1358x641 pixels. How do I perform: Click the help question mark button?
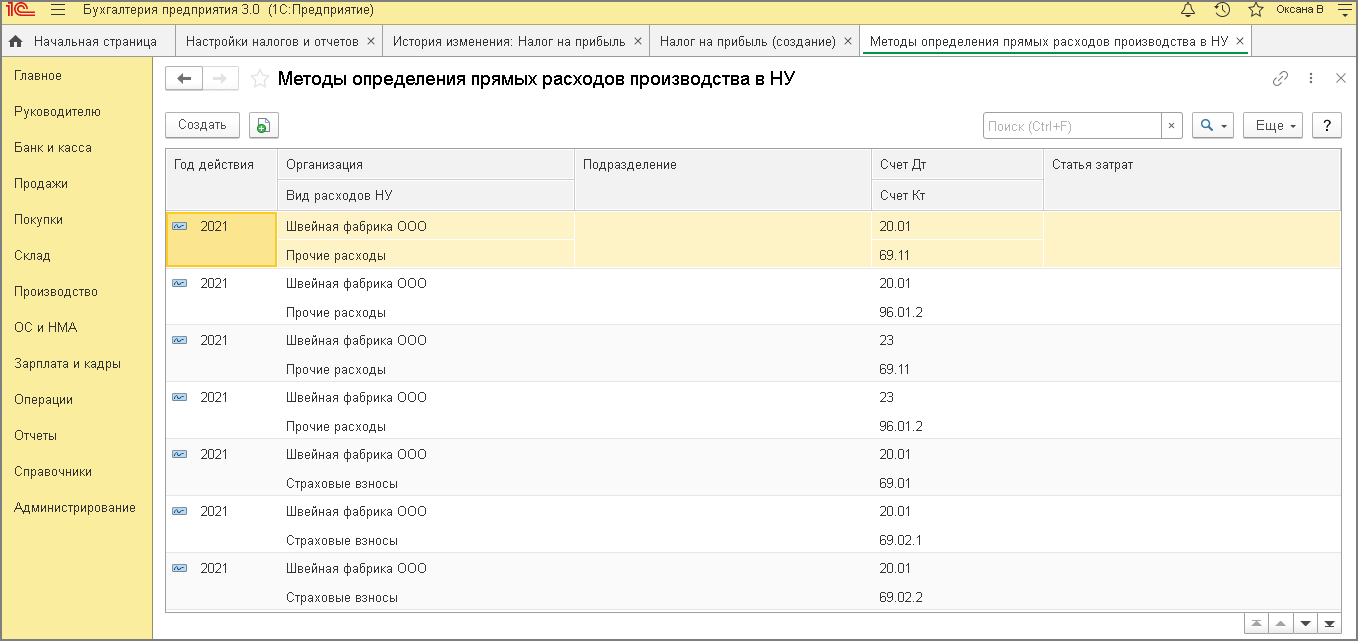1326,125
